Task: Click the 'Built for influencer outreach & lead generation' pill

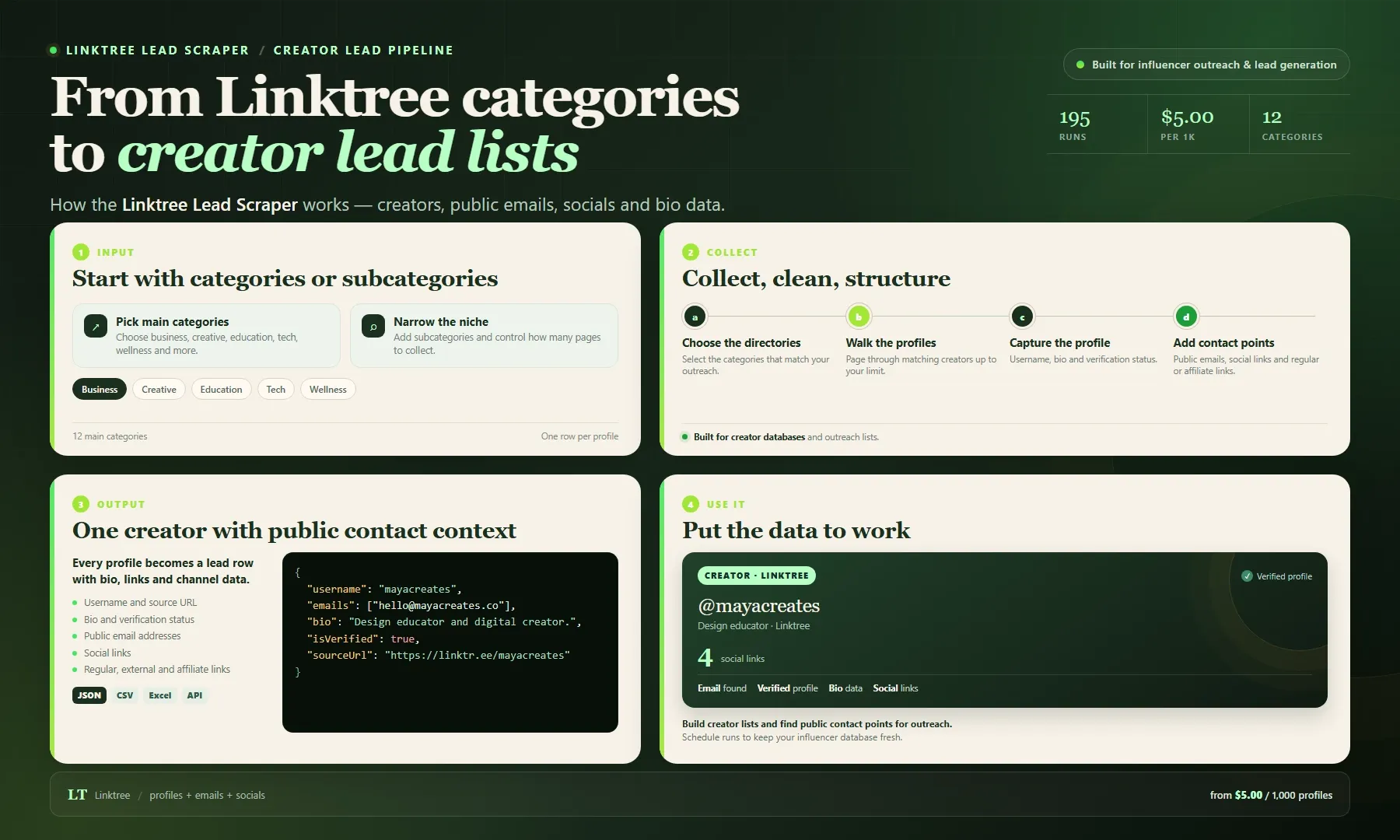Action: click(1206, 65)
